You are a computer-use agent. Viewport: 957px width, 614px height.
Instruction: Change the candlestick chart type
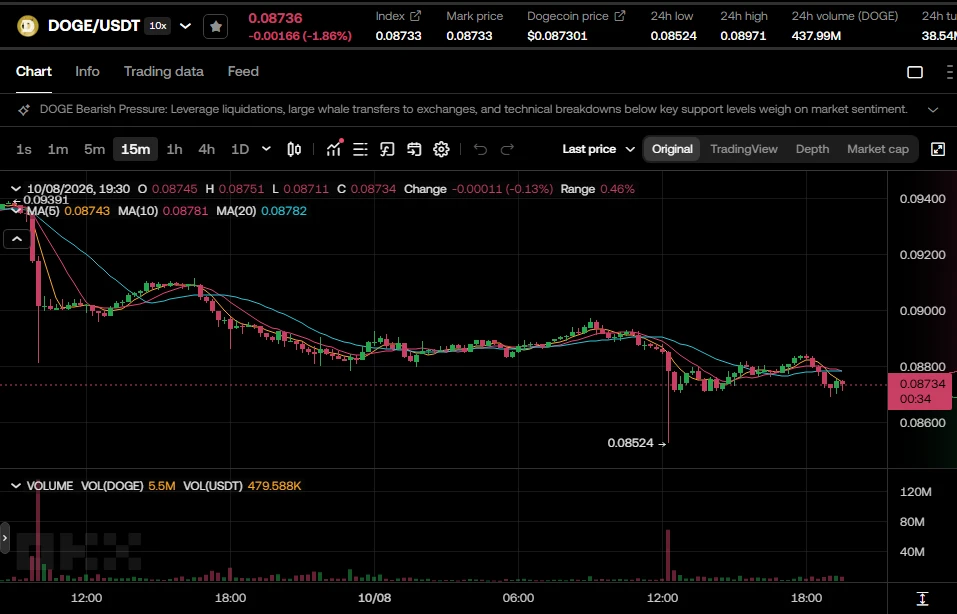click(x=294, y=150)
